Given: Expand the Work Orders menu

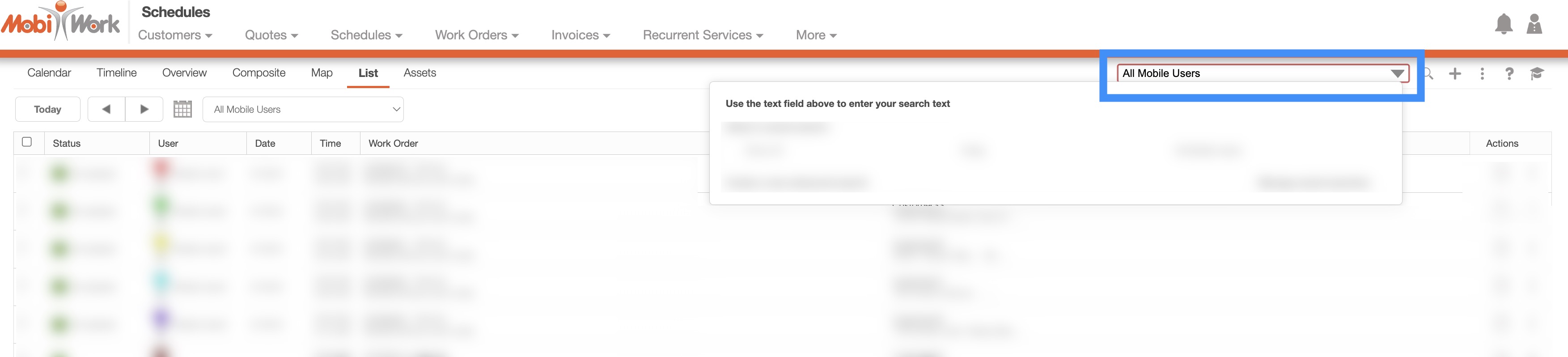Looking at the screenshot, I should tap(477, 35).
